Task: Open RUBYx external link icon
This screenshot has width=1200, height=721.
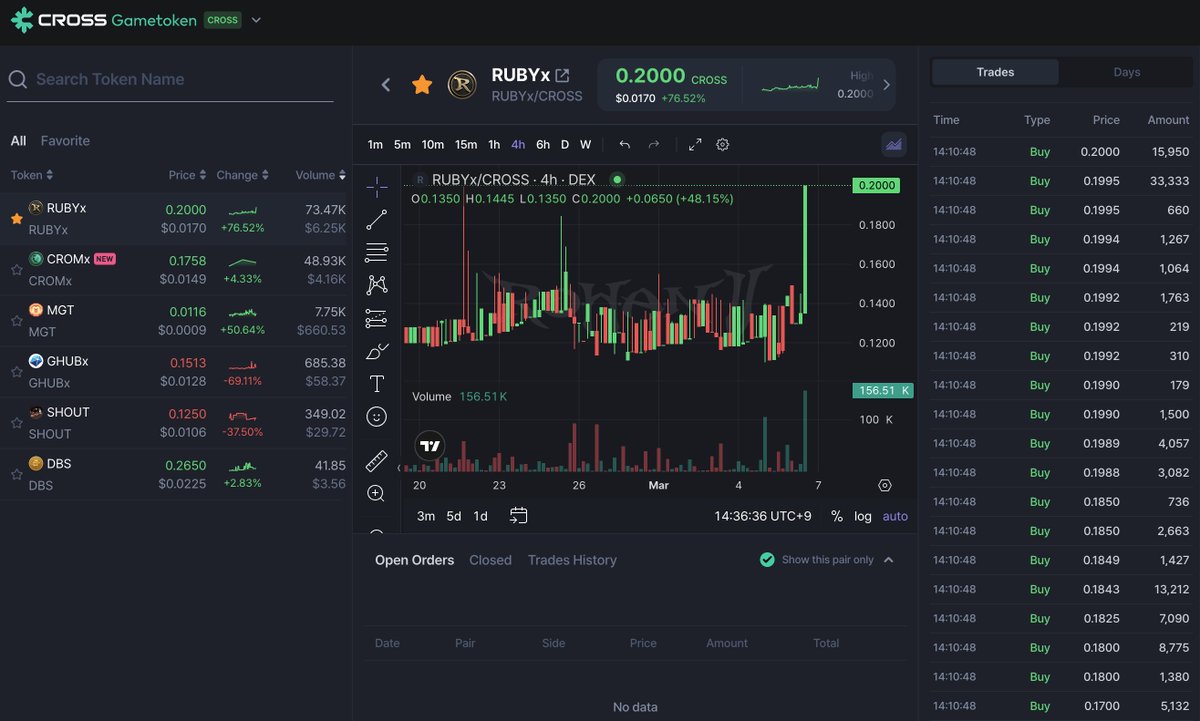Action: [563, 75]
